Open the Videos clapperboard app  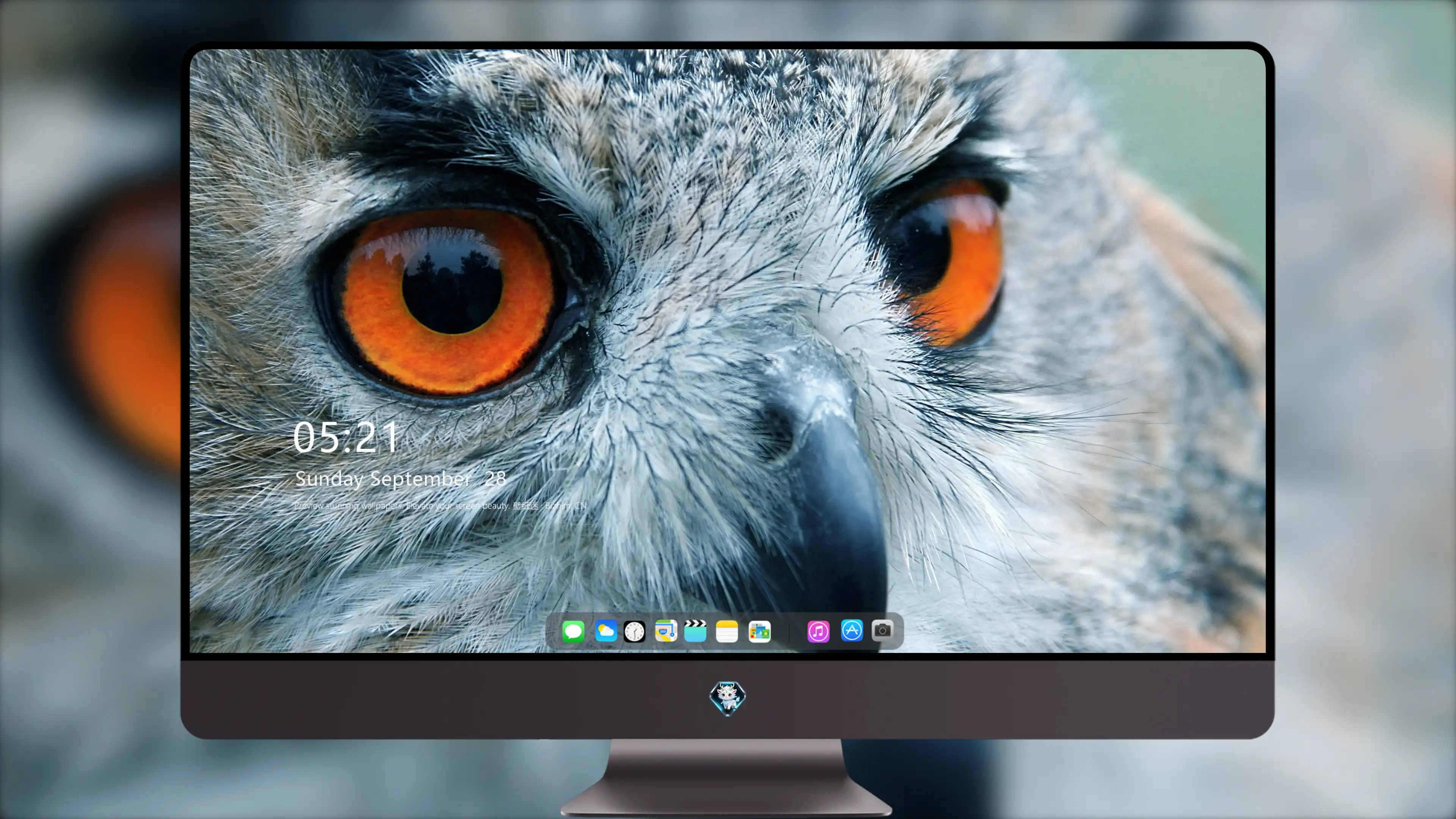(695, 631)
